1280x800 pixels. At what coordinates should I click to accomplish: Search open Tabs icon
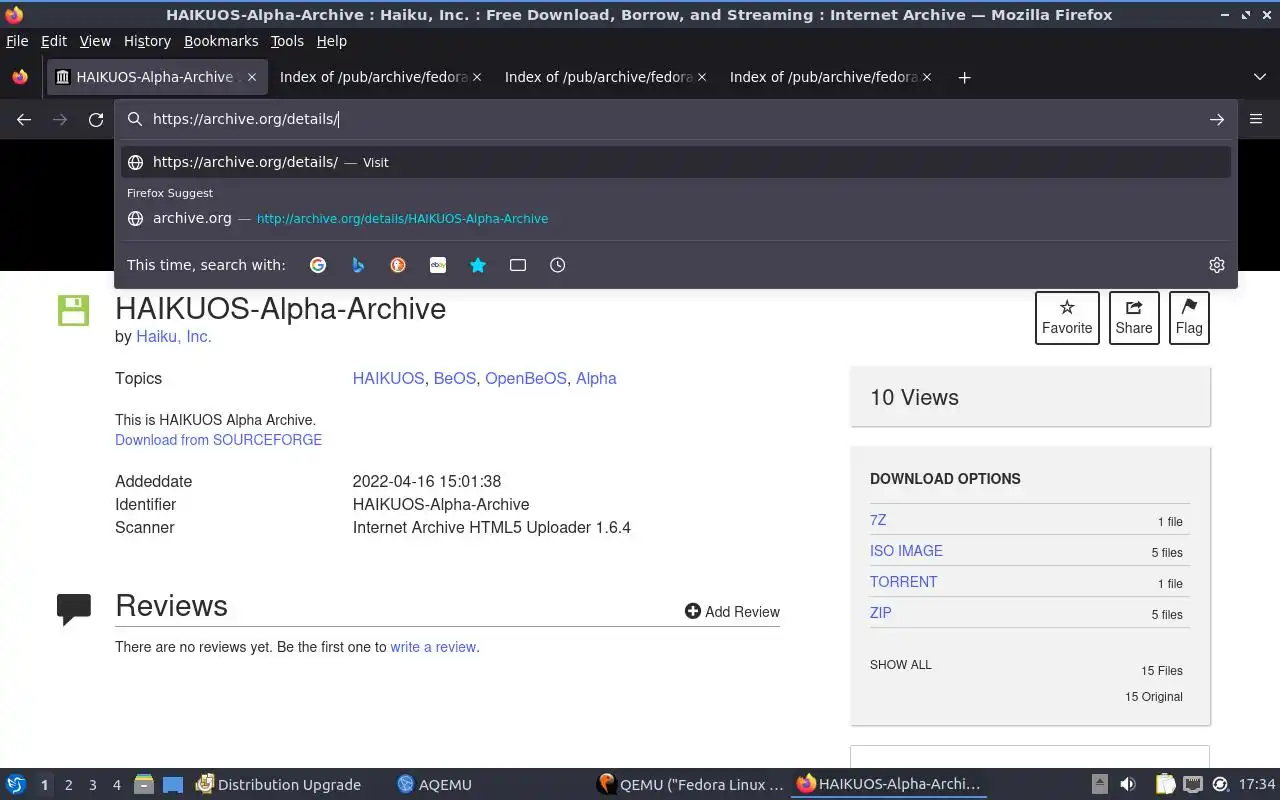(518, 265)
